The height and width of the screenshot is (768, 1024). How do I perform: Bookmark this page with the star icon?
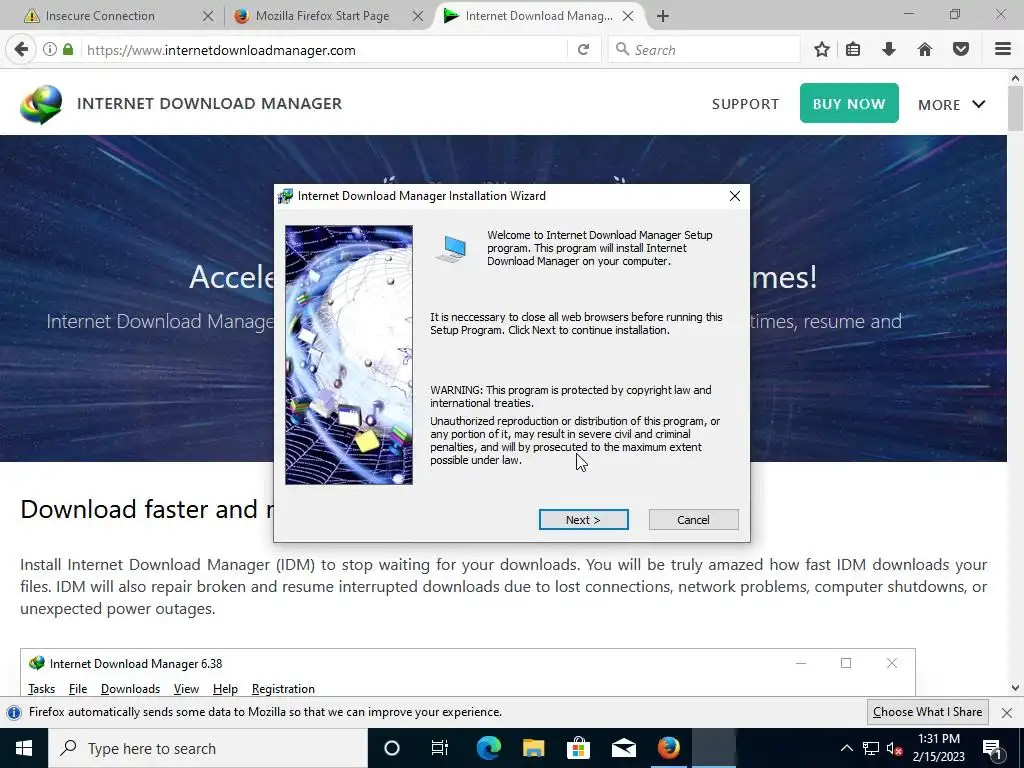tap(822, 50)
